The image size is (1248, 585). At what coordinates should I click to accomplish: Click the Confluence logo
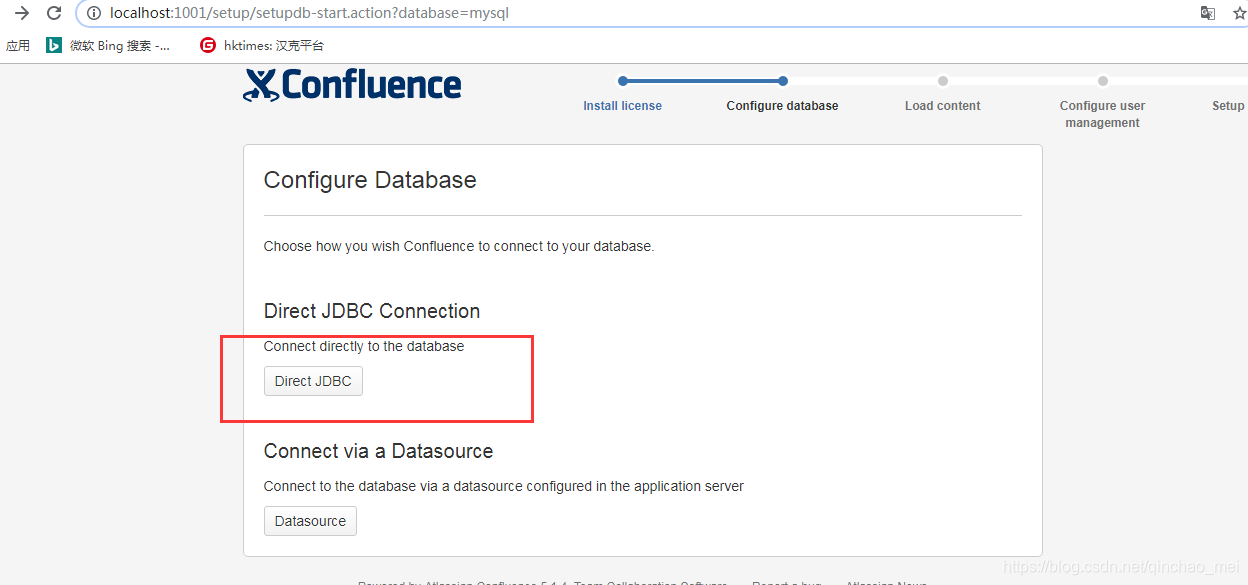pyautogui.click(x=352, y=85)
